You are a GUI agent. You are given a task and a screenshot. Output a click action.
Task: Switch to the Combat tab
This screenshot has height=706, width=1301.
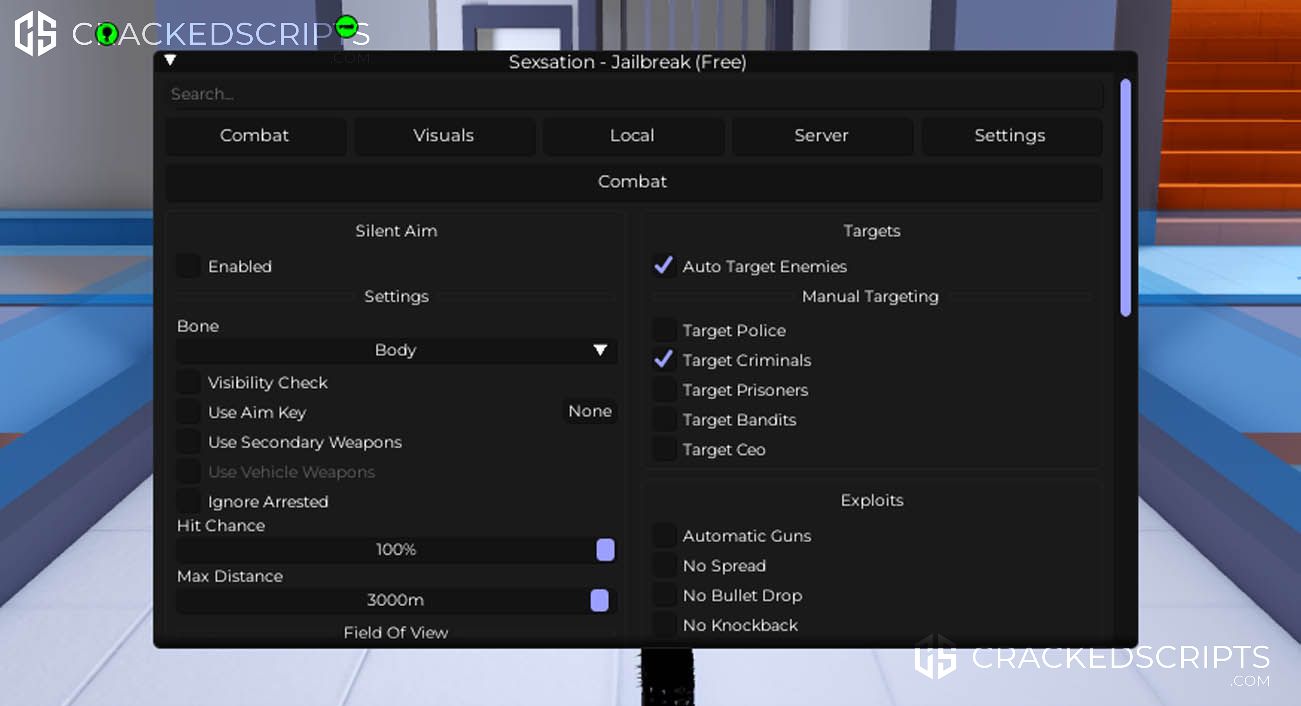(x=255, y=136)
